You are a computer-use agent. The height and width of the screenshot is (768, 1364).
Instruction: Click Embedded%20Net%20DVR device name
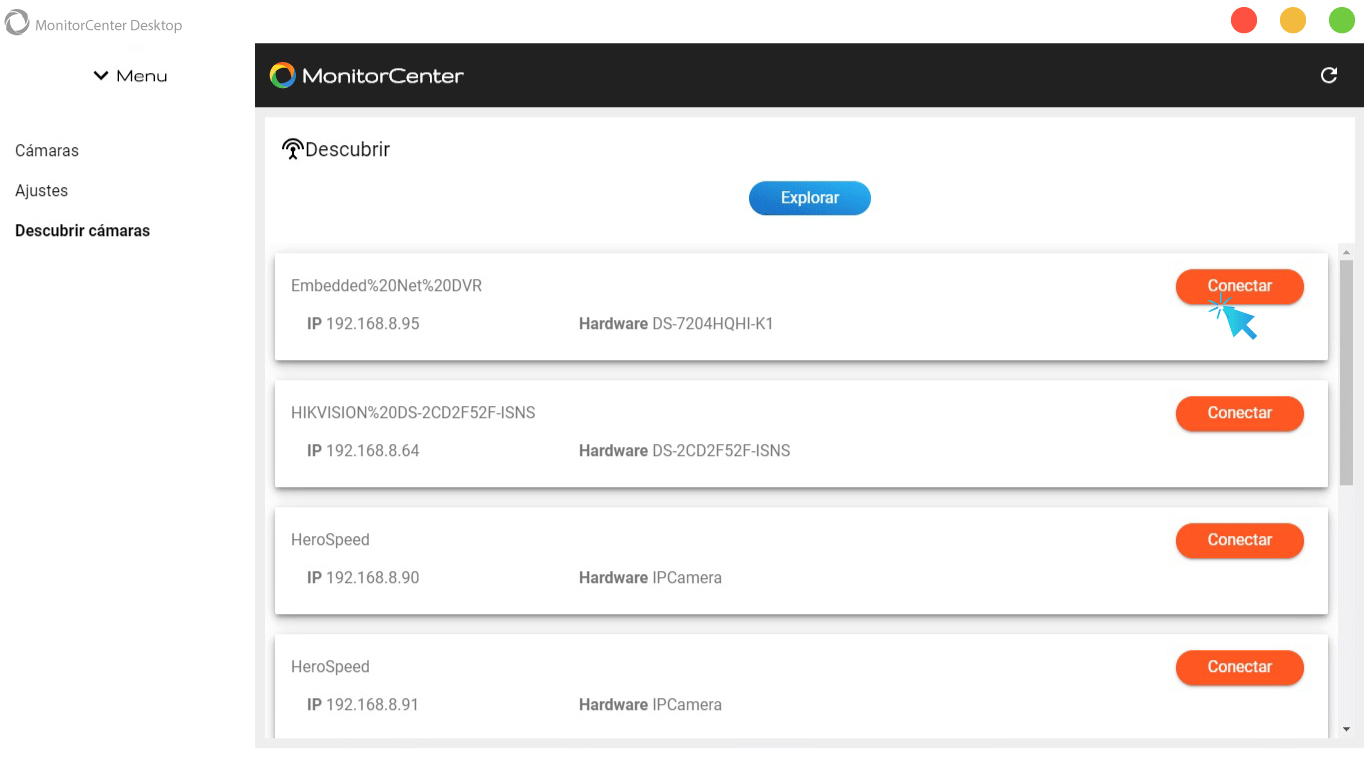[x=386, y=286]
